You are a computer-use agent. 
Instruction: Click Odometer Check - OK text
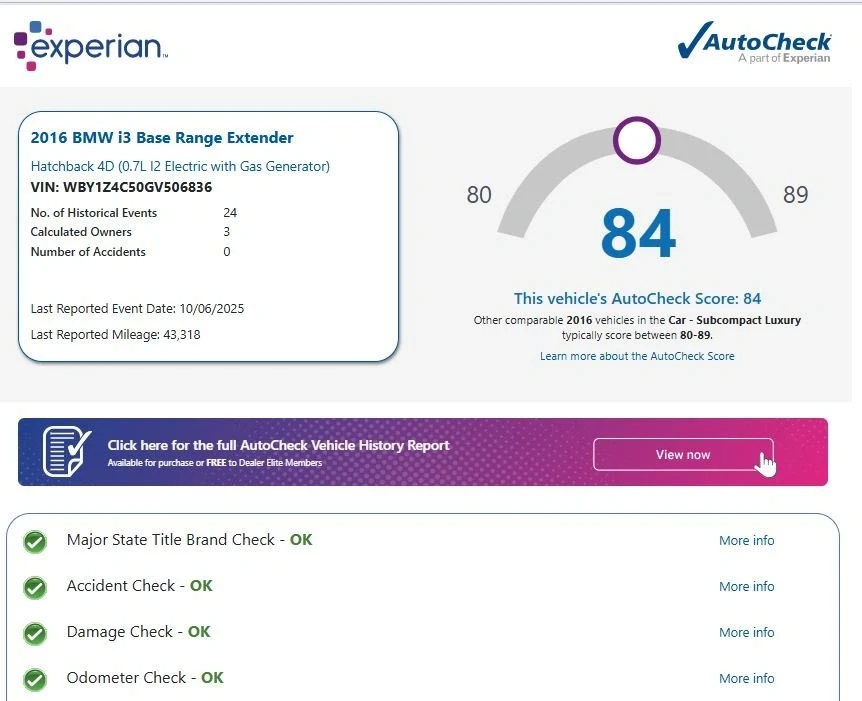coord(145,678)
